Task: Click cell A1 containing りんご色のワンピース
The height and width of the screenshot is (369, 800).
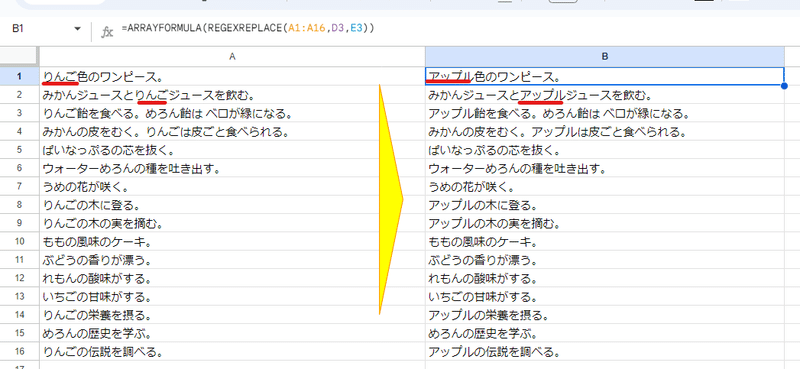Action: 232,77
